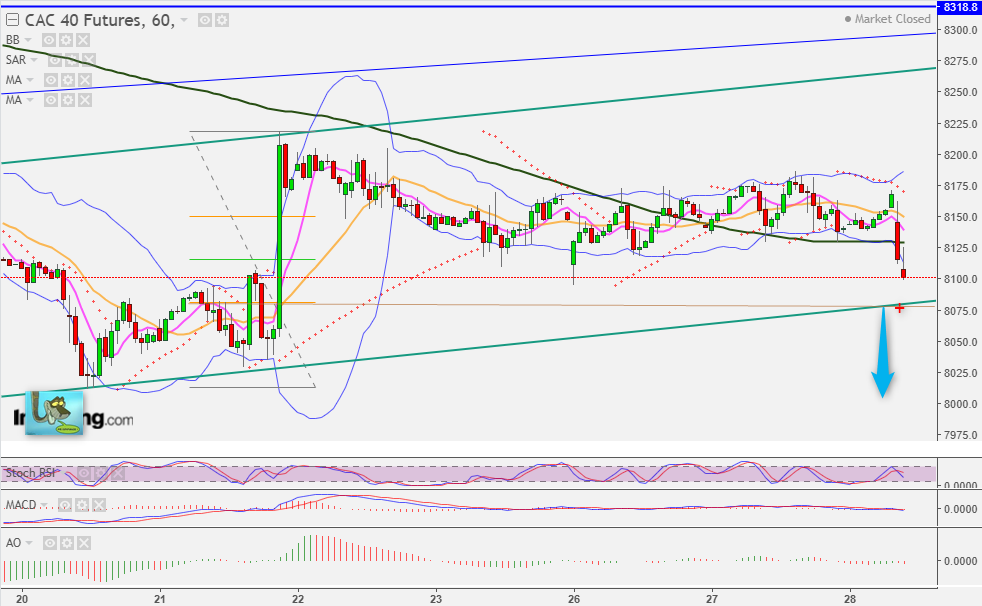982x606 pixels.
Task: Open the BB indicator settings gear
Action: tap(66, 41)
